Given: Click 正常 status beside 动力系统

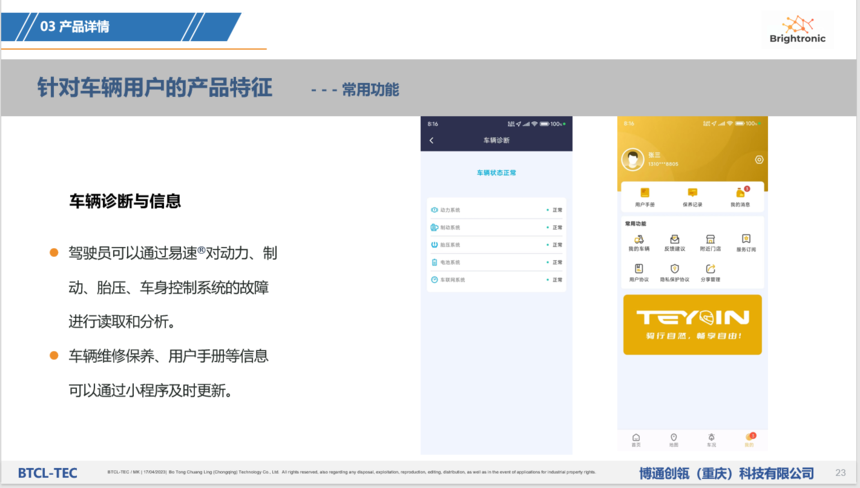Looking at the screenshot, I should tap(557, 210).
